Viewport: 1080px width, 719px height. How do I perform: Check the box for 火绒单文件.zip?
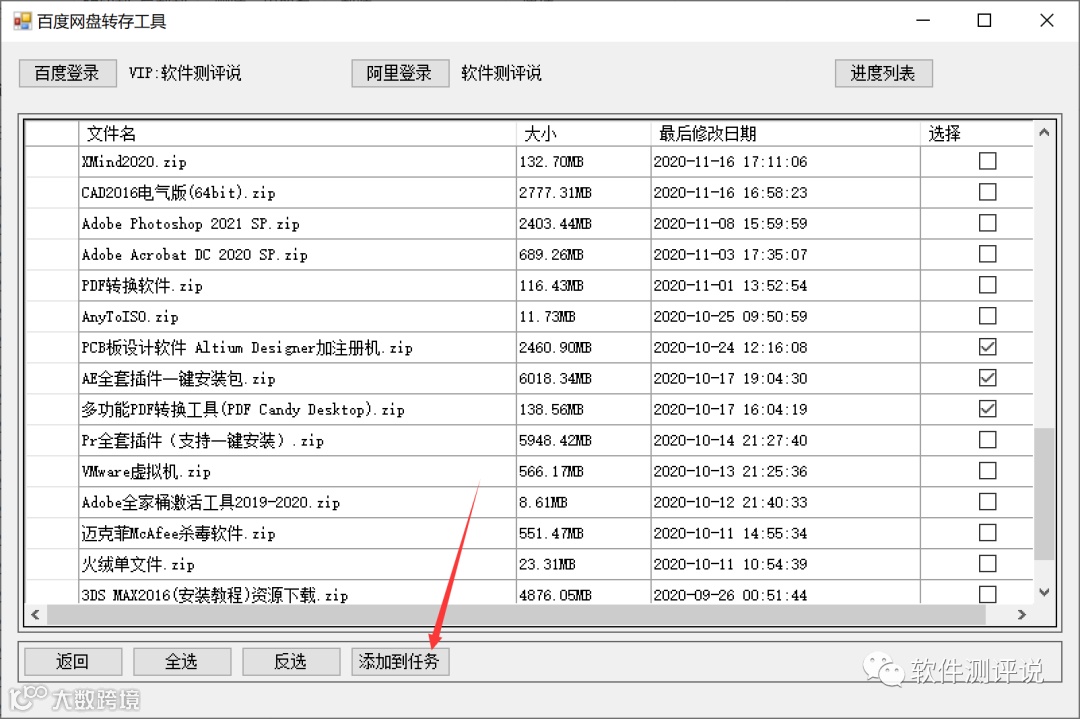point(987,564)
